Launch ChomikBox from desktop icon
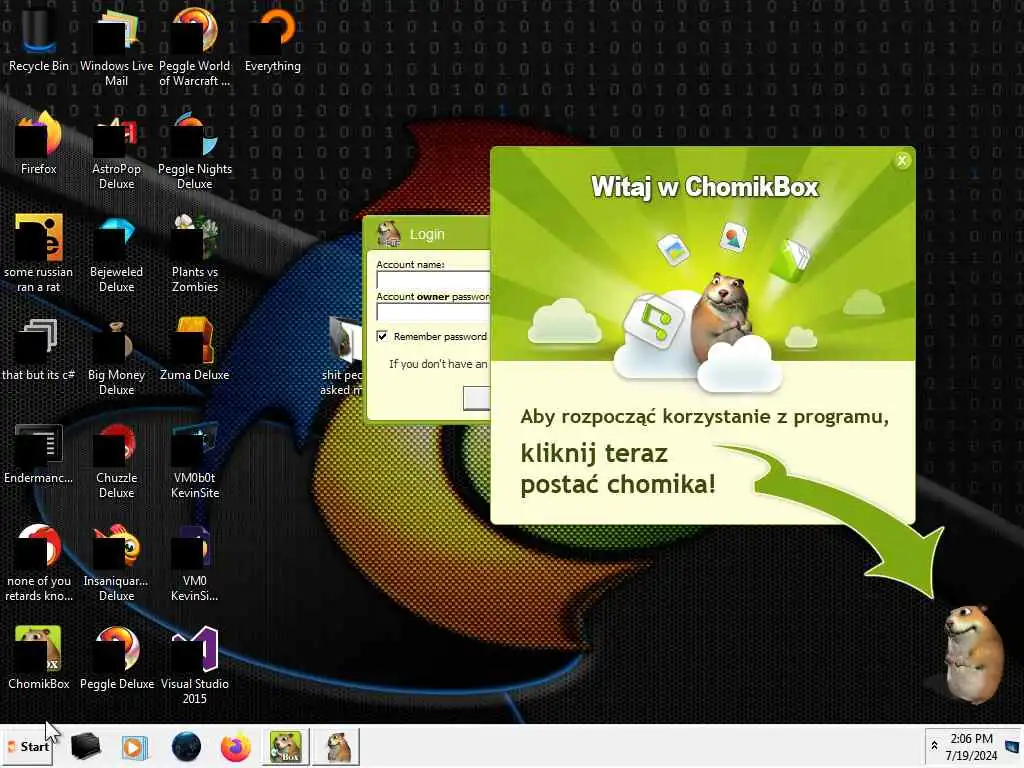The image size is (1024, 768). pos(39,658)
